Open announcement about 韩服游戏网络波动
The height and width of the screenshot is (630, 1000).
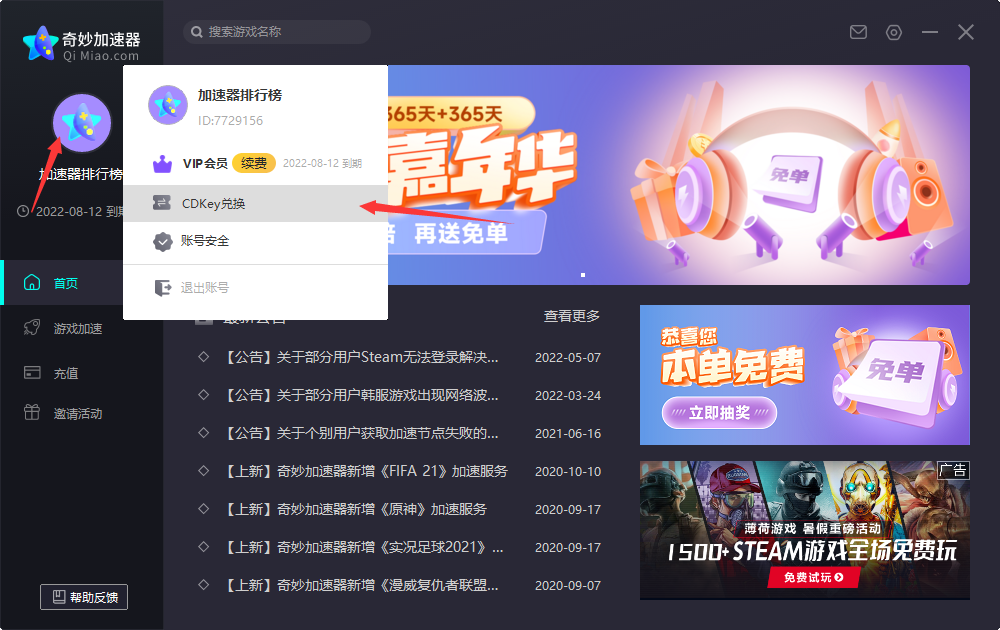click(363, 395)
